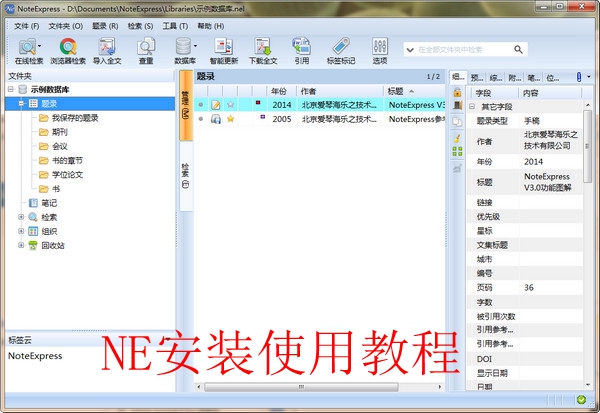Toggle the star of the 2014 record
This screenshot has width=600, height=413.
coord(230,104)
